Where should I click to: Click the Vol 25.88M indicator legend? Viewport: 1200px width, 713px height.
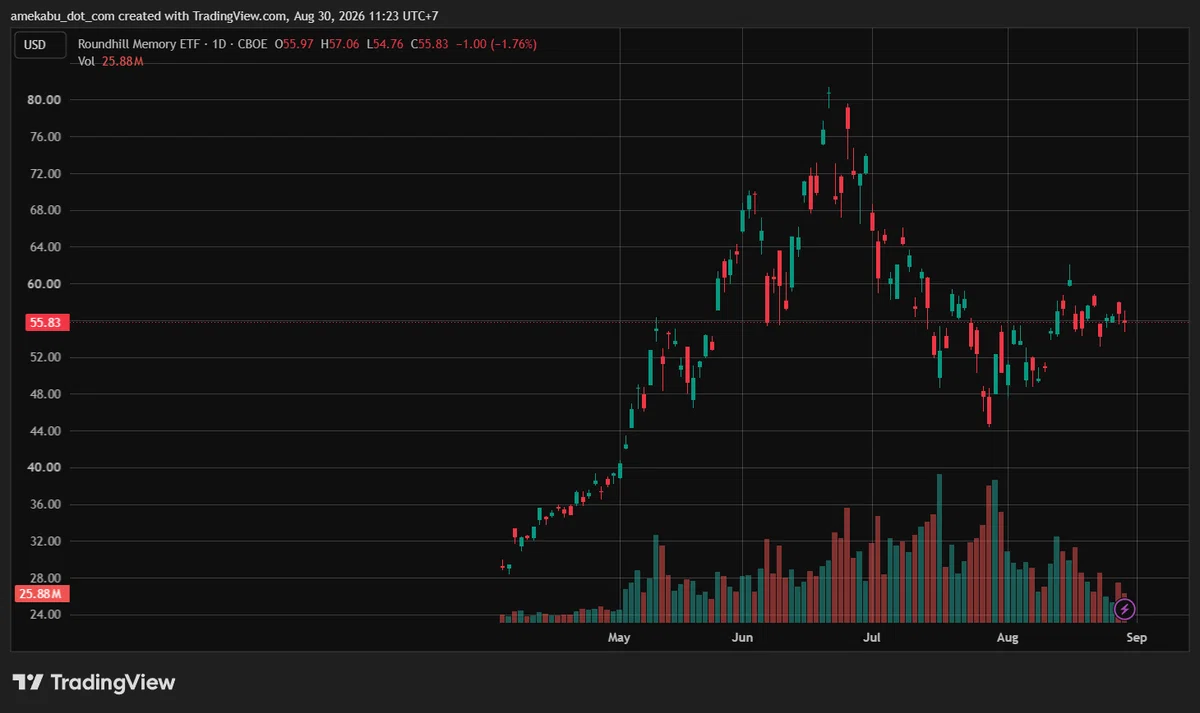coord(111,62)
